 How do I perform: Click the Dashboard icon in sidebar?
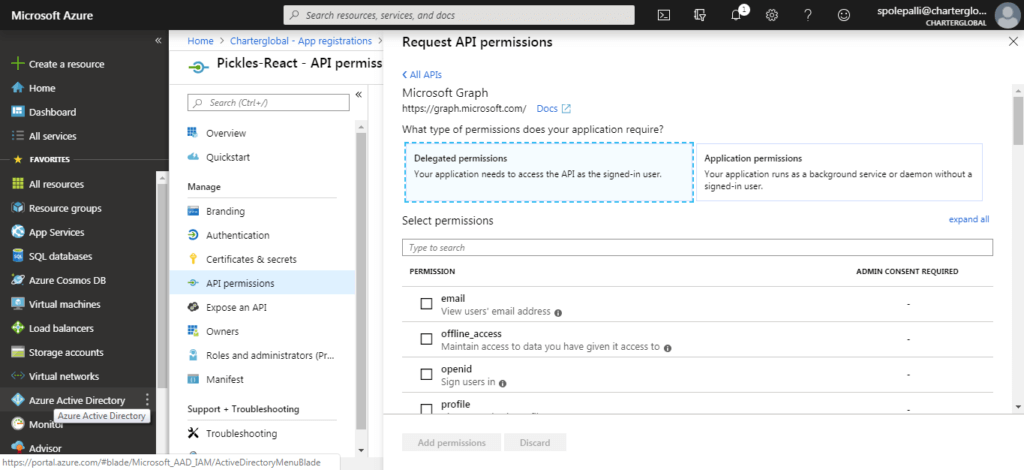[x=18, y=112]
